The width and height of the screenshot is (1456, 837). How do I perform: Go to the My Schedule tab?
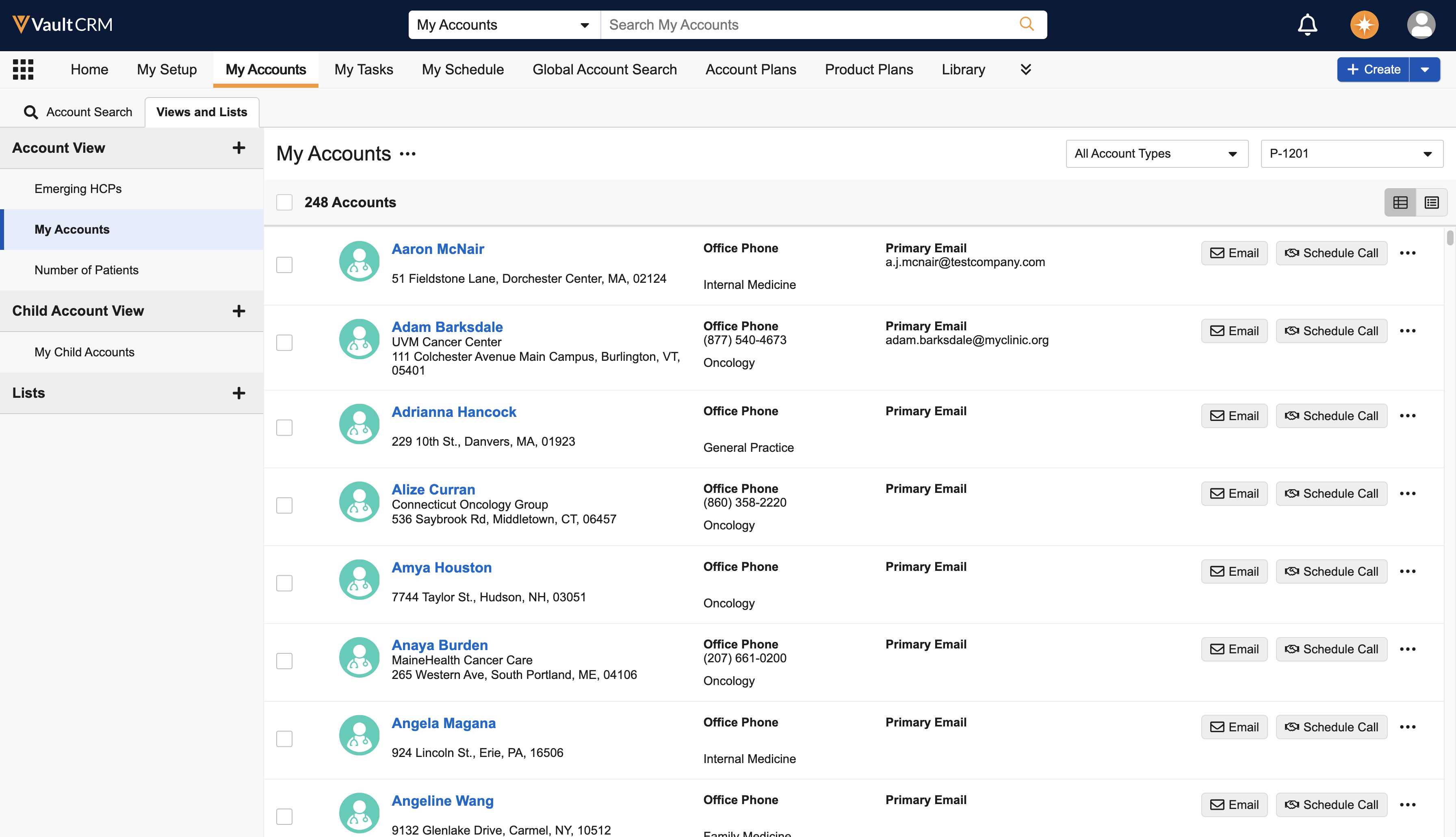point(463,69)
